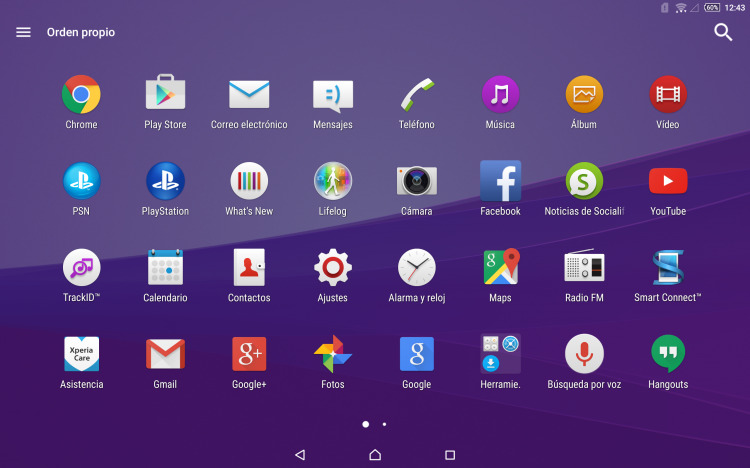Screen dimensions: 750x468
Task: Launch the Google search app
Action: point(417,354)
